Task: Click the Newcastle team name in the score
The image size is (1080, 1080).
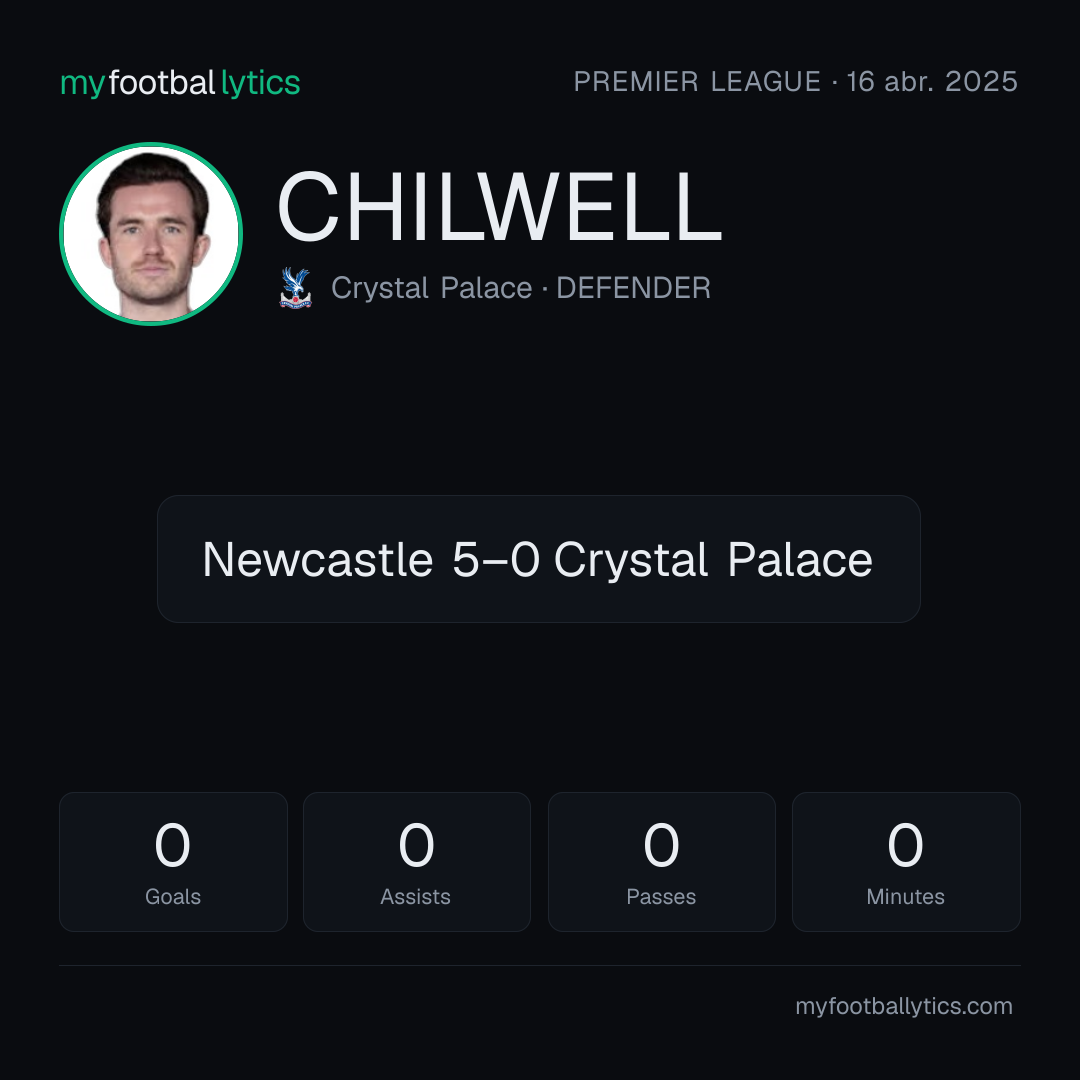Action: (318, 559)
